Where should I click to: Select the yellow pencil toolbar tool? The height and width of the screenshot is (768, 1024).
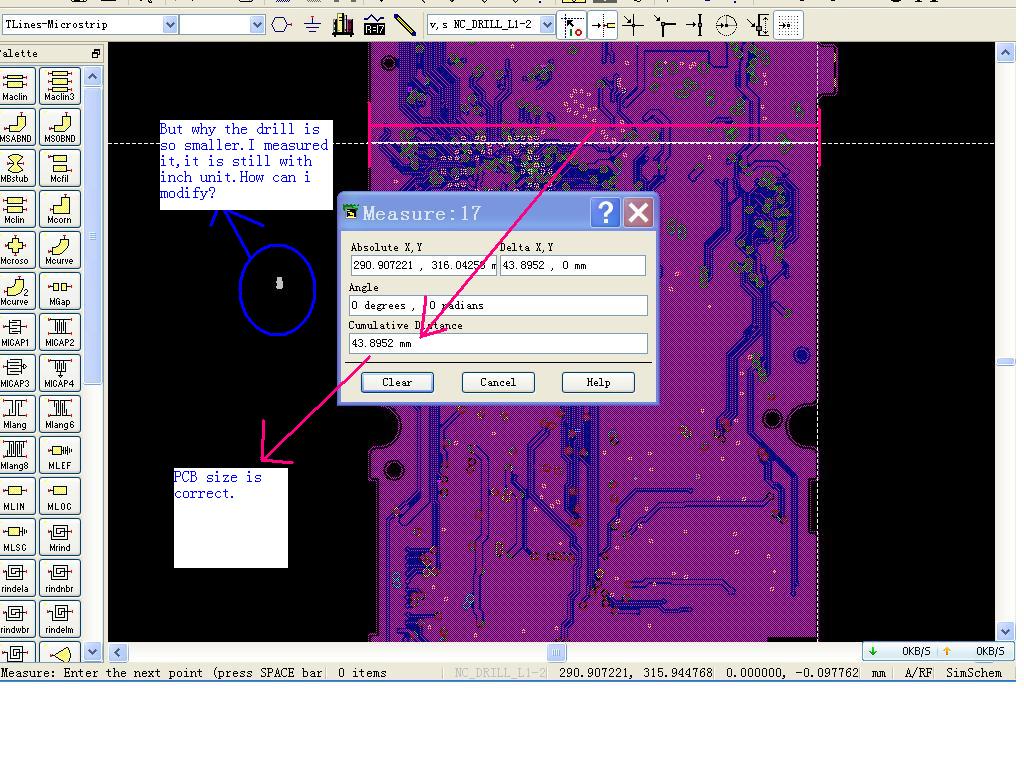click(x=405, y=25)
